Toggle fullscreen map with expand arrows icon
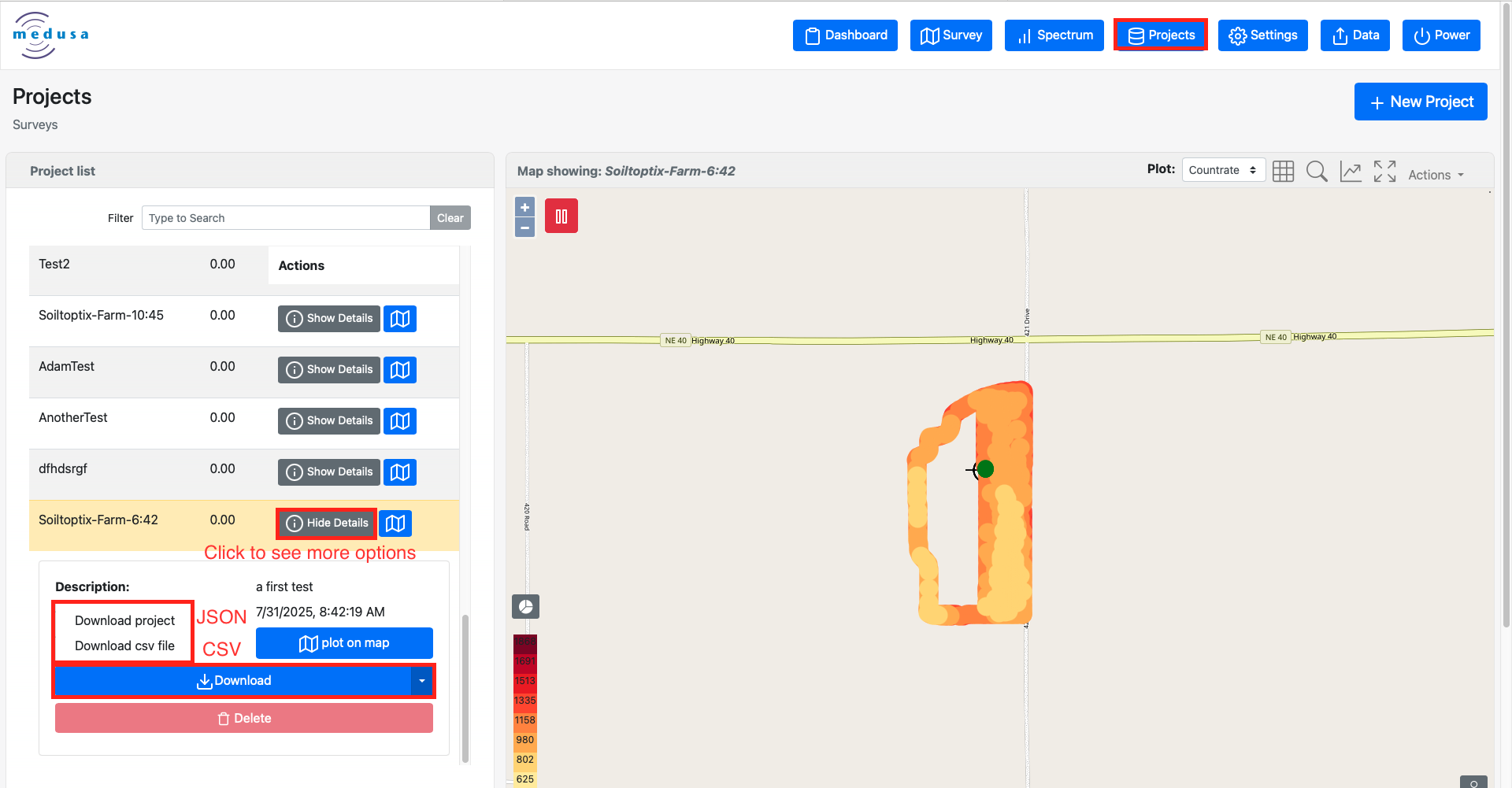1512x788 pixels. 1384,172
